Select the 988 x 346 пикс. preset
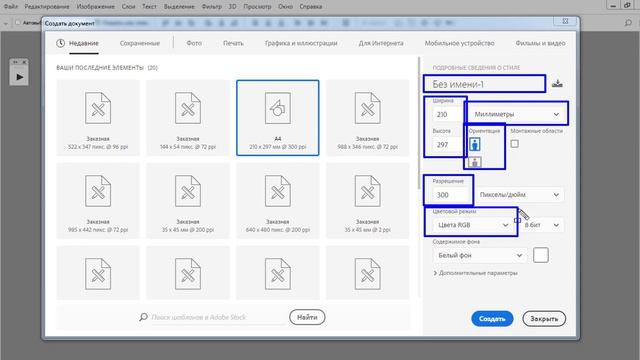 click(x=367, y=118)
